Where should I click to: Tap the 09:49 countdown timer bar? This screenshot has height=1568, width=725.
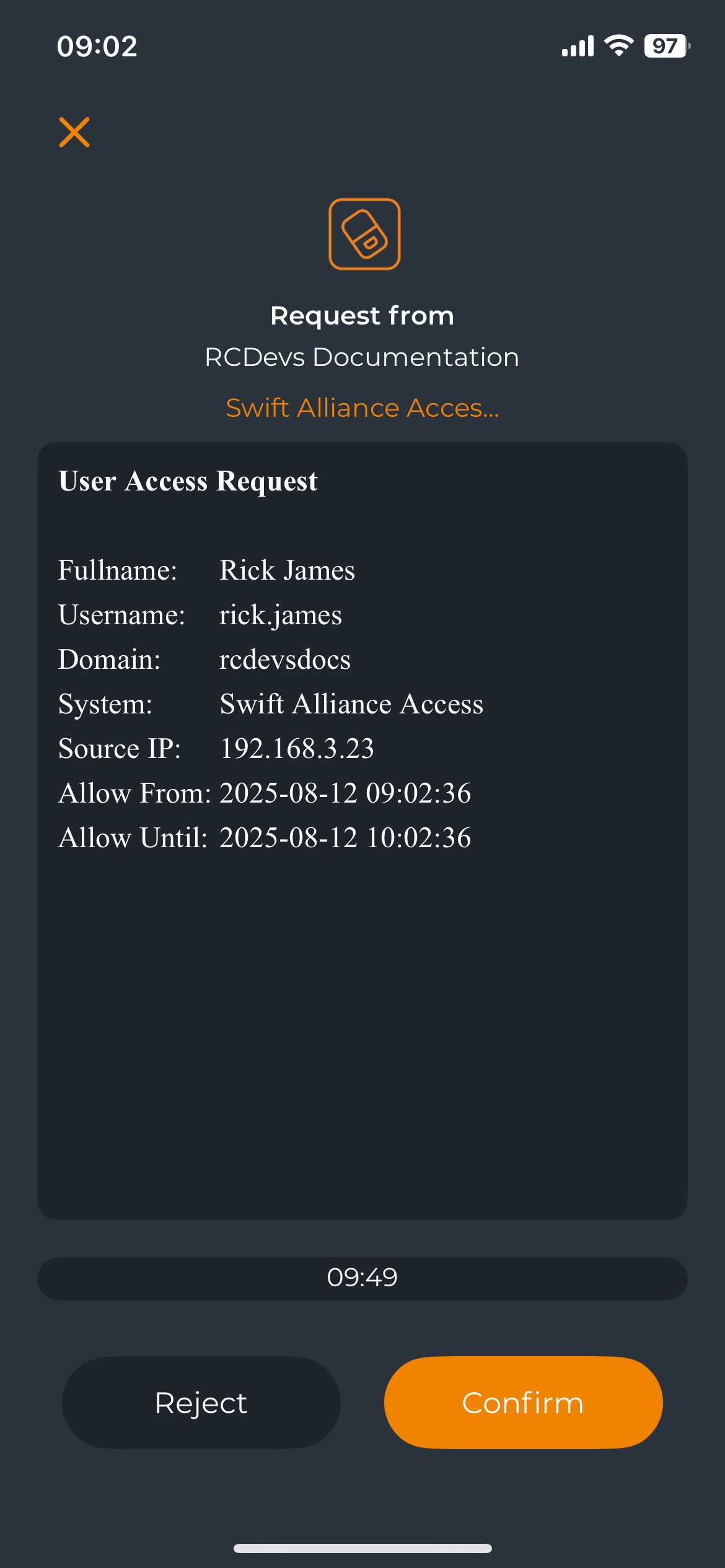(x=362, y=1278)
